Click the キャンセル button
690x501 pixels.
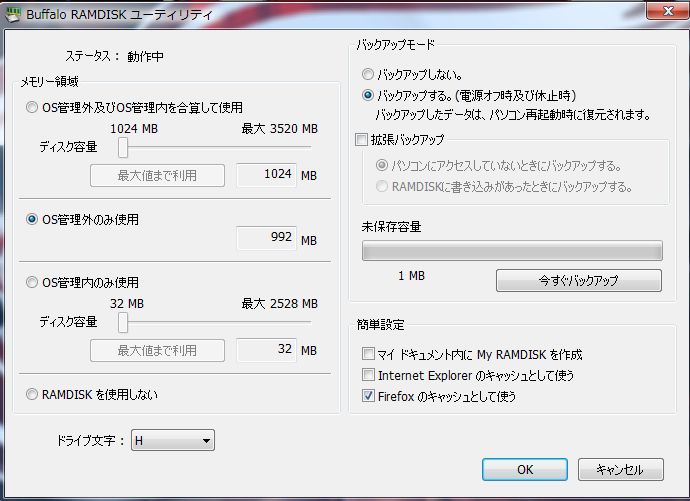click(x=620, y=469)
